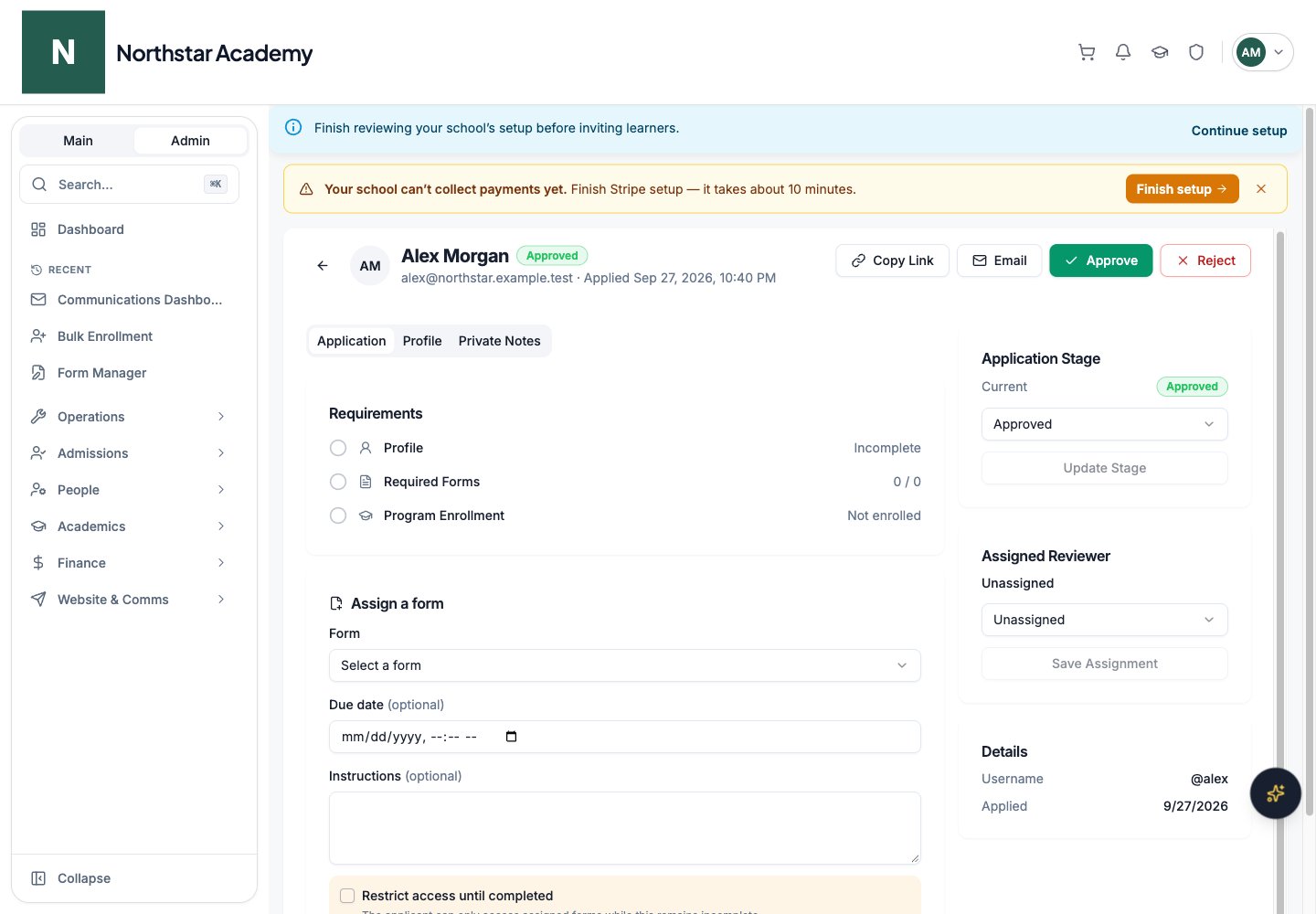The image size is (1316, 914).
Task: Open the AM account menu dropdown
Action: tap(1263, 52)
